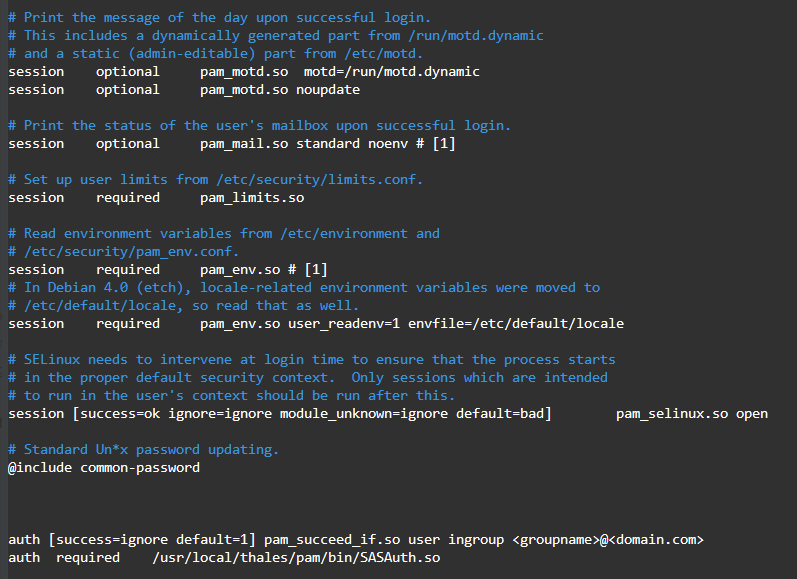Click the "open" argument after pam_selinux.so
This screenshot has height=579, width=797.
tap(751, 413)
